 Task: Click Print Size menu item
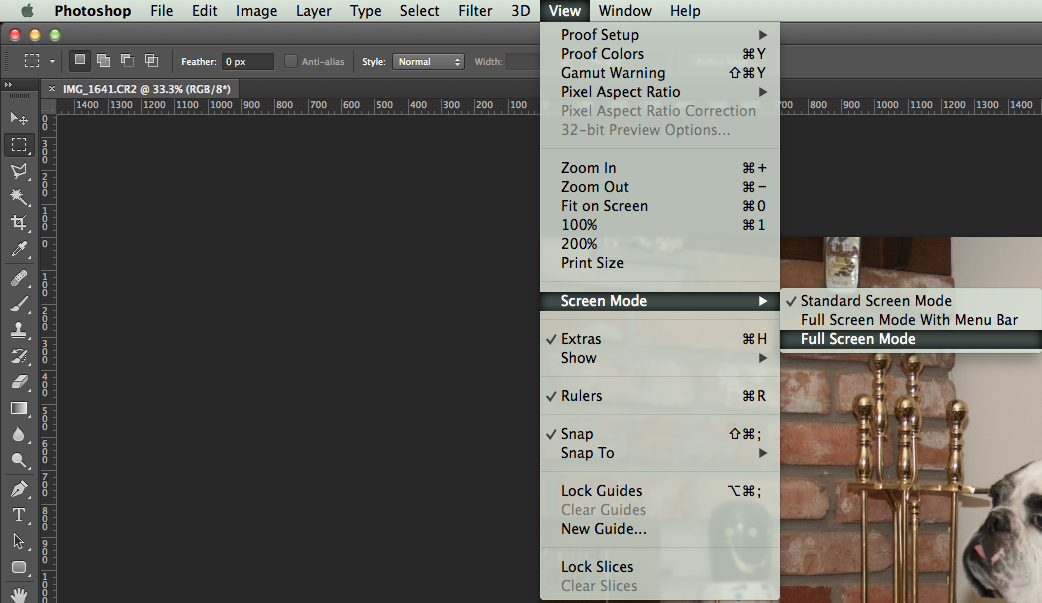click(x=660, y=263)
